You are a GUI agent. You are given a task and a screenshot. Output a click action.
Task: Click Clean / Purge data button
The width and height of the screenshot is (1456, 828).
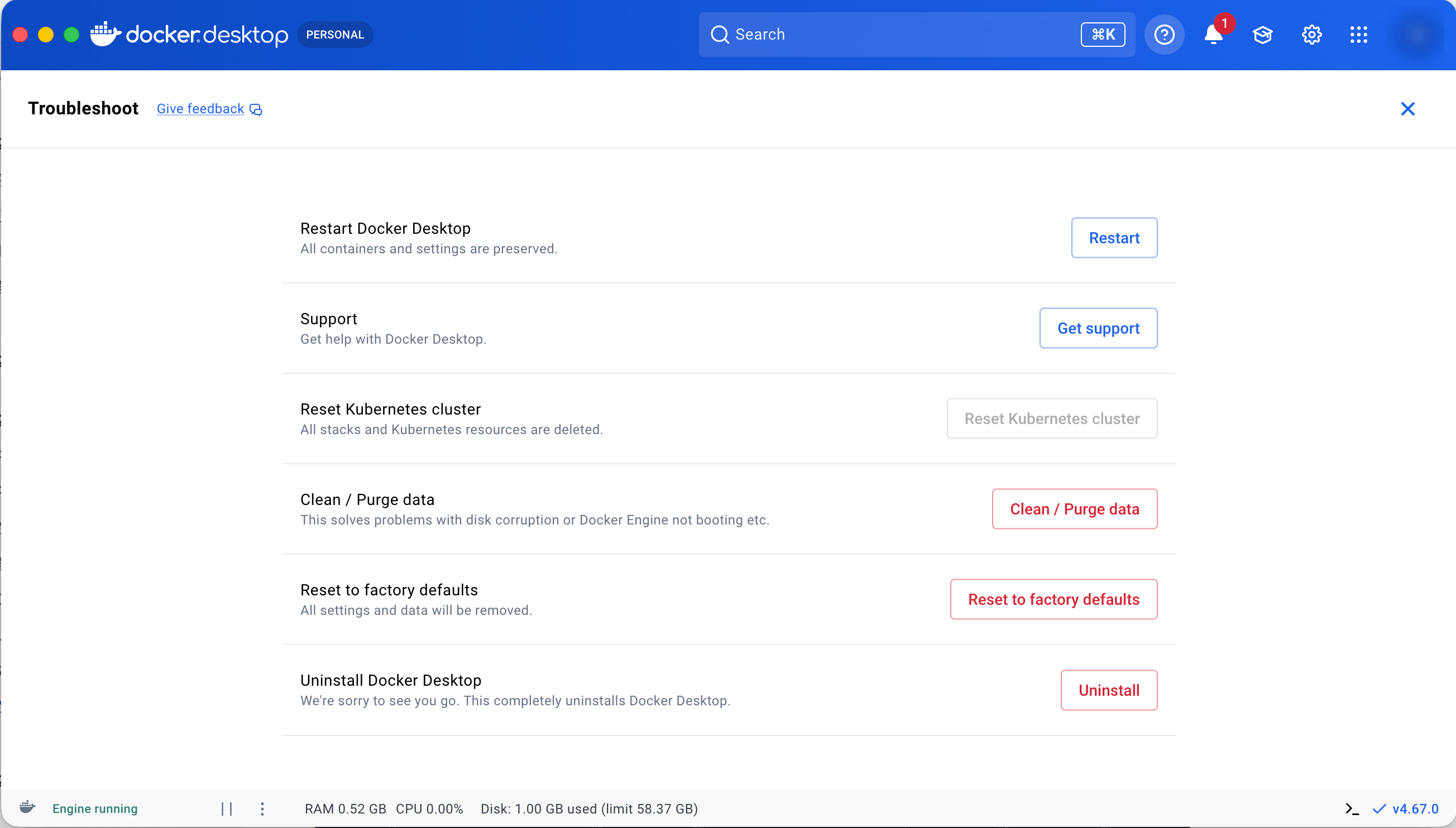point(1074,509)
